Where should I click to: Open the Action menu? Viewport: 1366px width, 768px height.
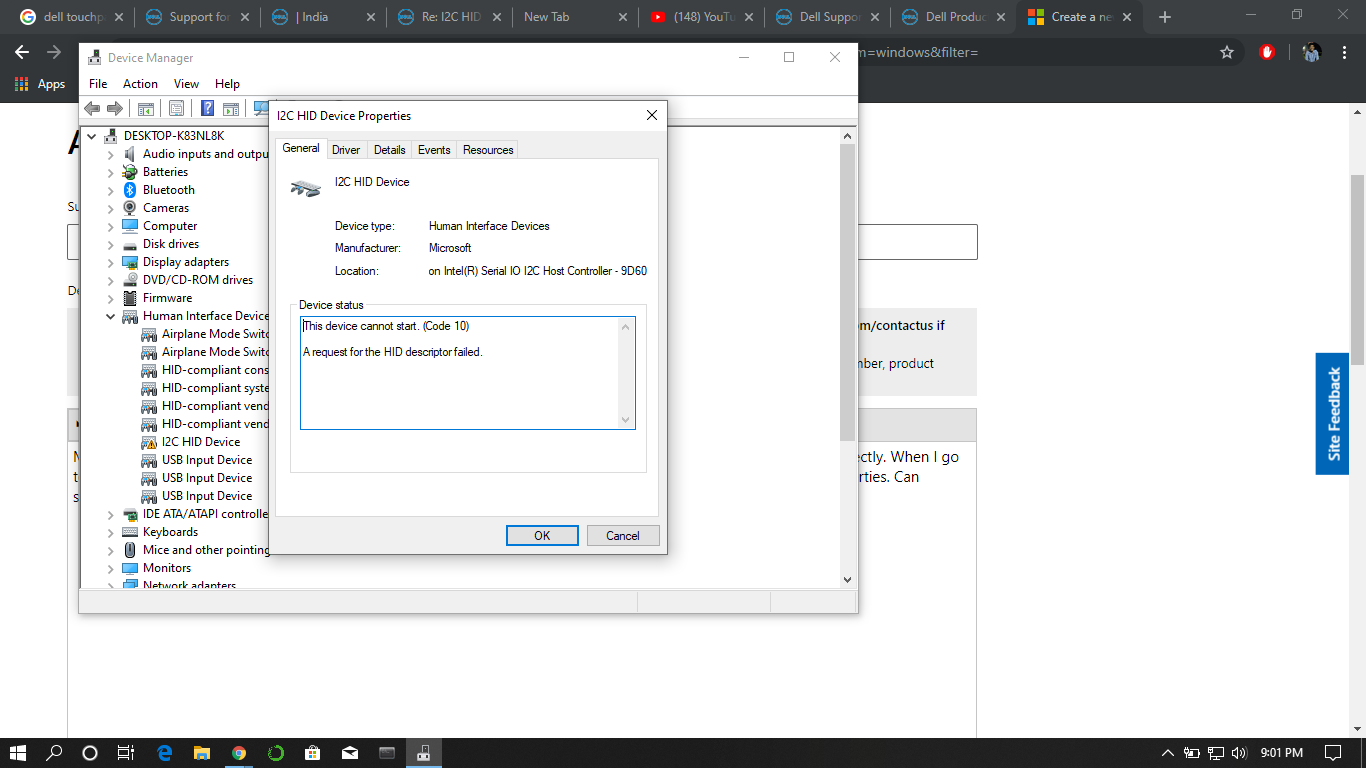(140, 84)
